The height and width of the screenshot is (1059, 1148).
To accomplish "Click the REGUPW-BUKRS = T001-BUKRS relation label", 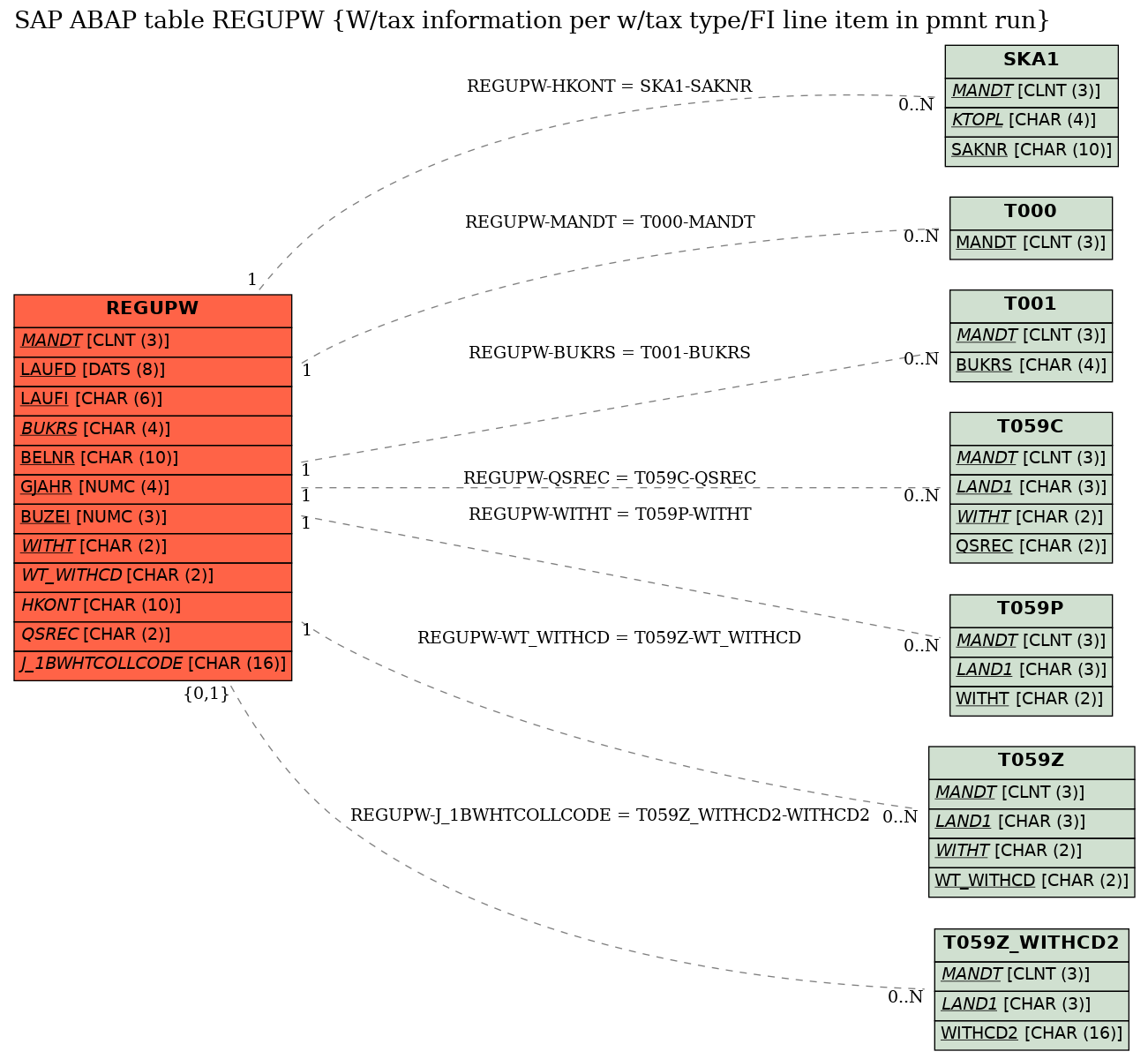I will coord(610,353).
